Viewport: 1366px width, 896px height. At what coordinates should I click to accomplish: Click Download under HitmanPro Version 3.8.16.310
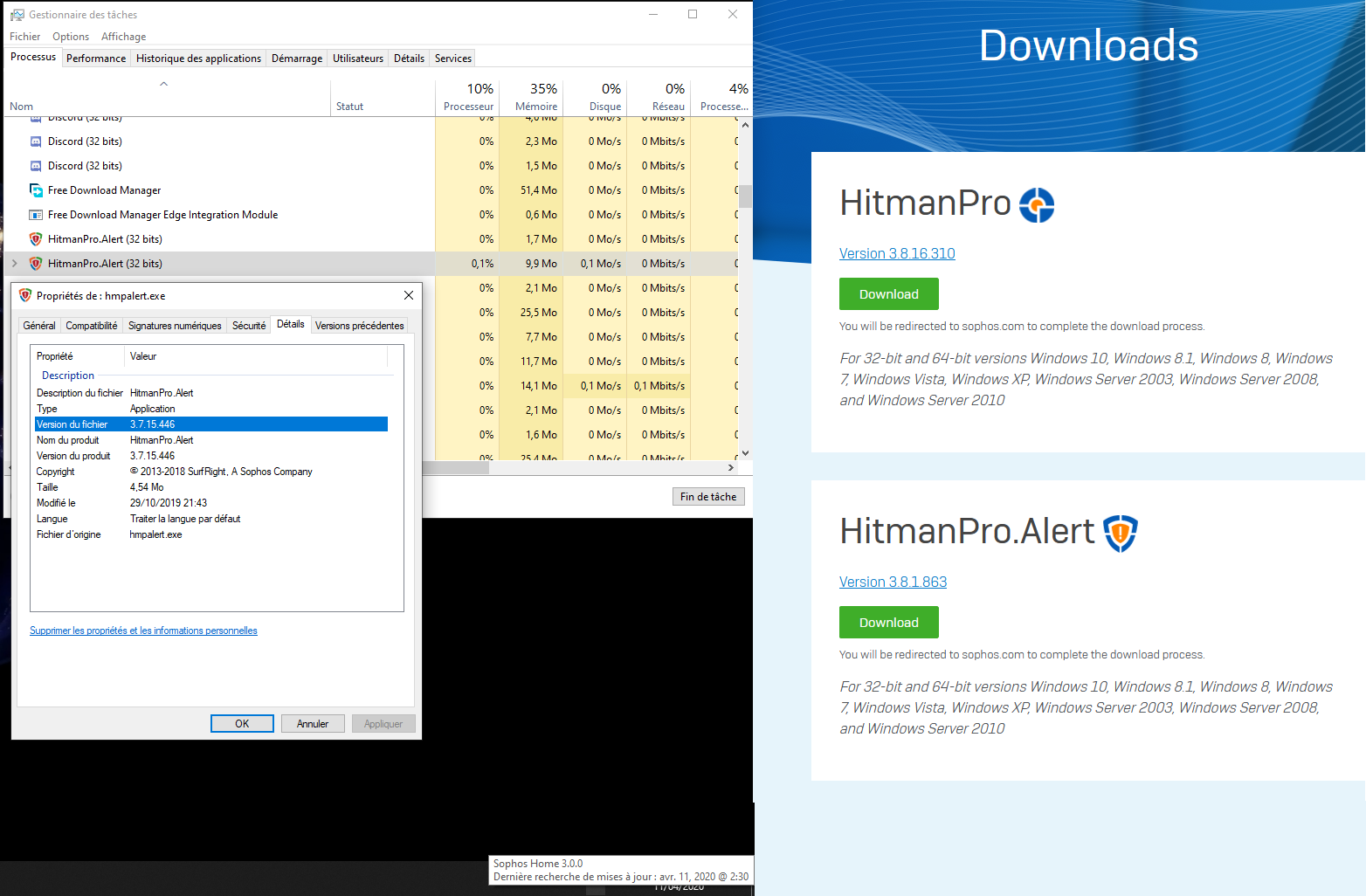pyautogui.click(x=889, y=294)
